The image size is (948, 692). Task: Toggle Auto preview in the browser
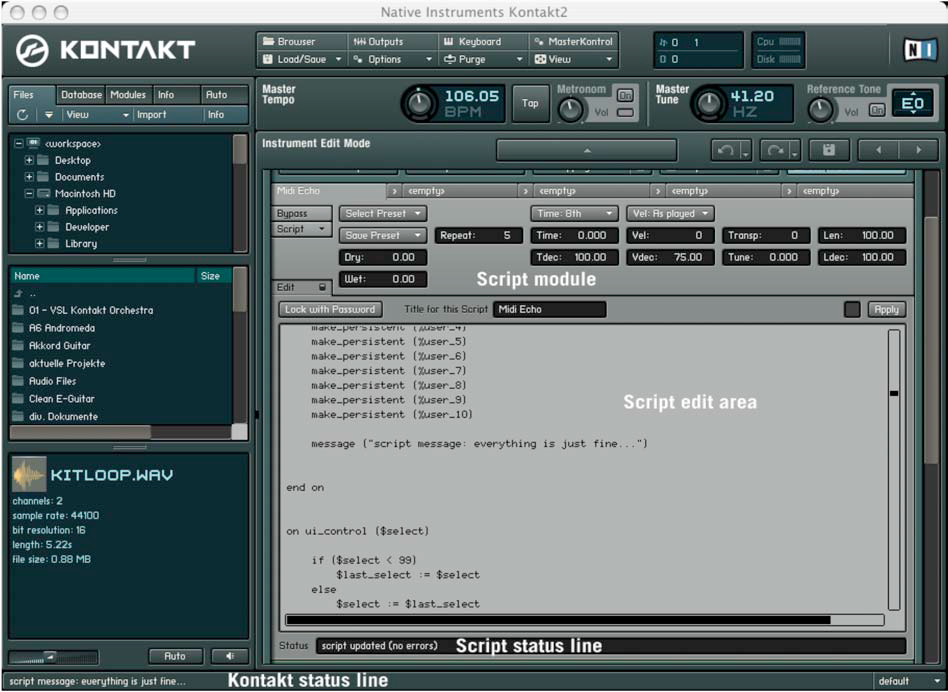pyautogui.click(x=175, y=656)
